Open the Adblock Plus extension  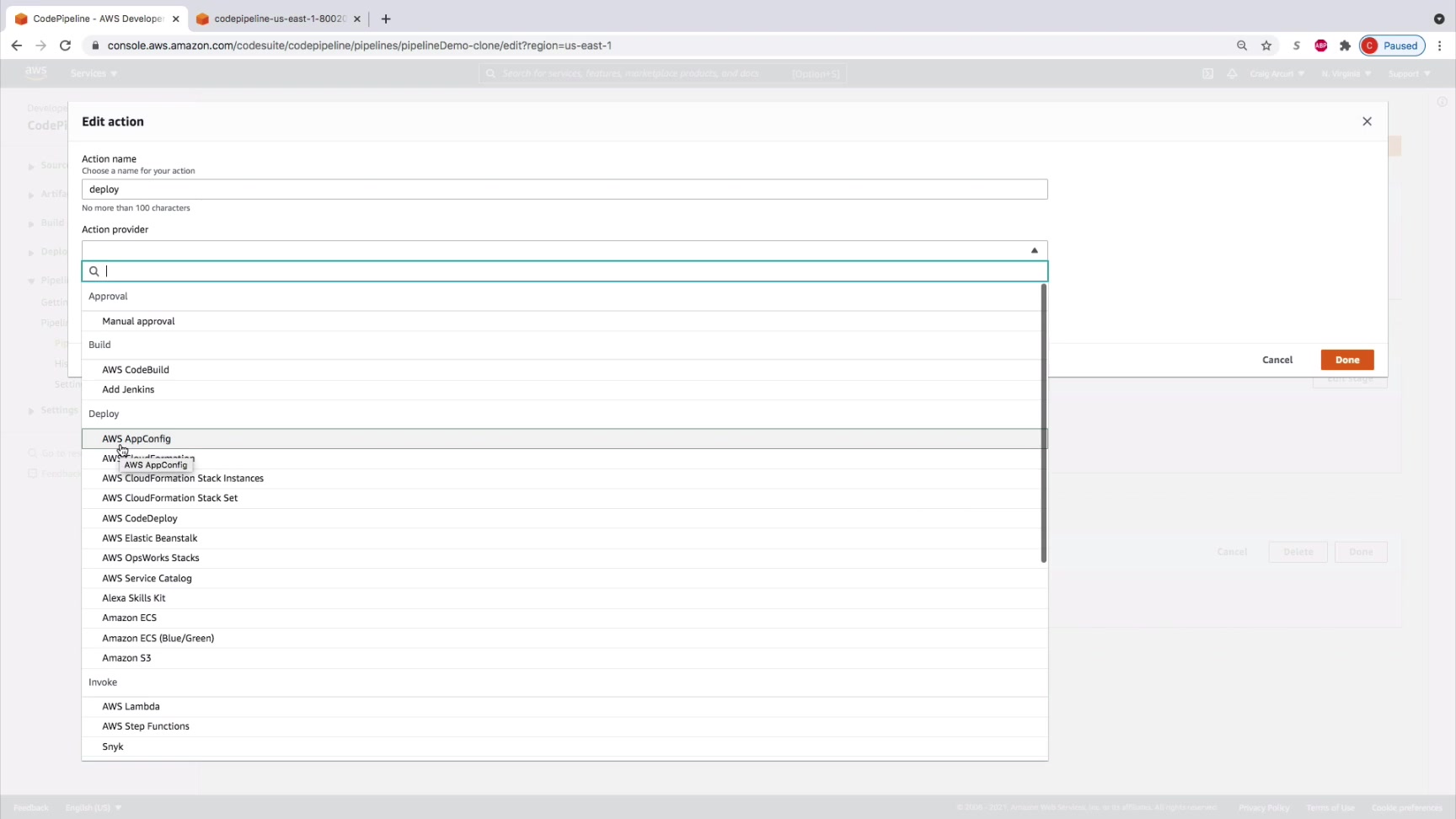coord(1321,45)
